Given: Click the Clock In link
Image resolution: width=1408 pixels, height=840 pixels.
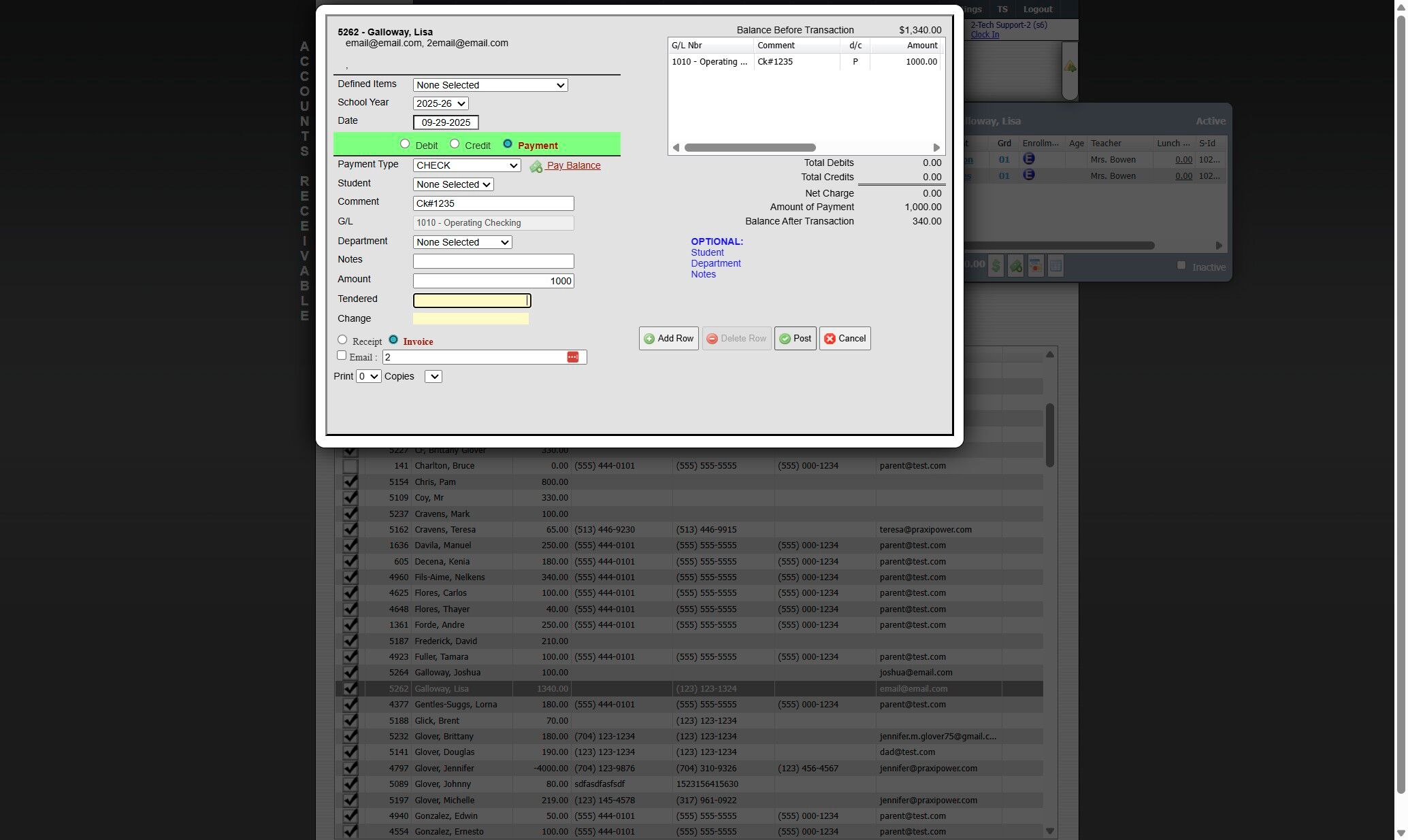Looking at the screenshot, I should pos(984,35).
